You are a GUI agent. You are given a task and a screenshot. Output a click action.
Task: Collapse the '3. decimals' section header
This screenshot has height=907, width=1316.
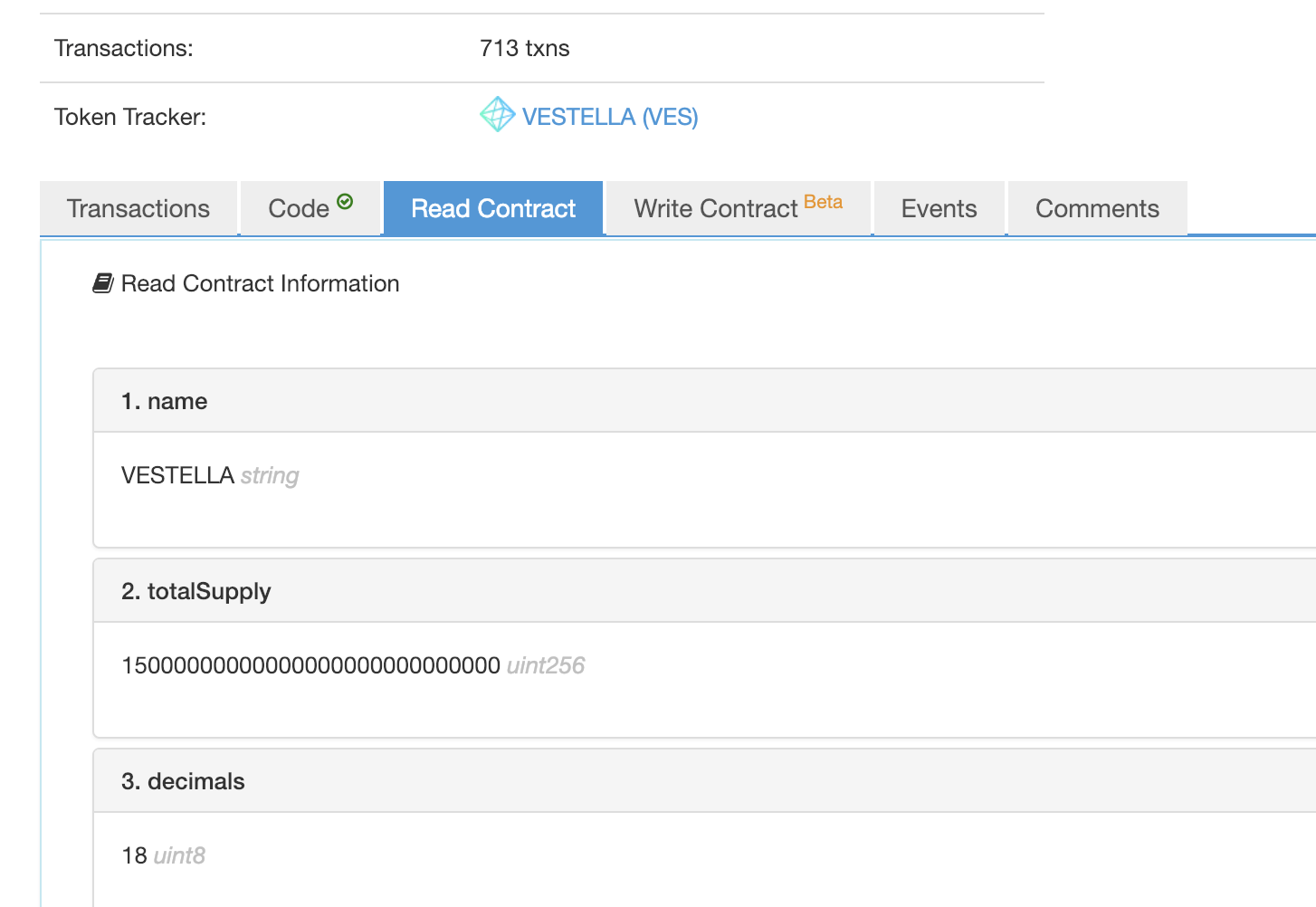pyautogui.click(x=183, y=781)
